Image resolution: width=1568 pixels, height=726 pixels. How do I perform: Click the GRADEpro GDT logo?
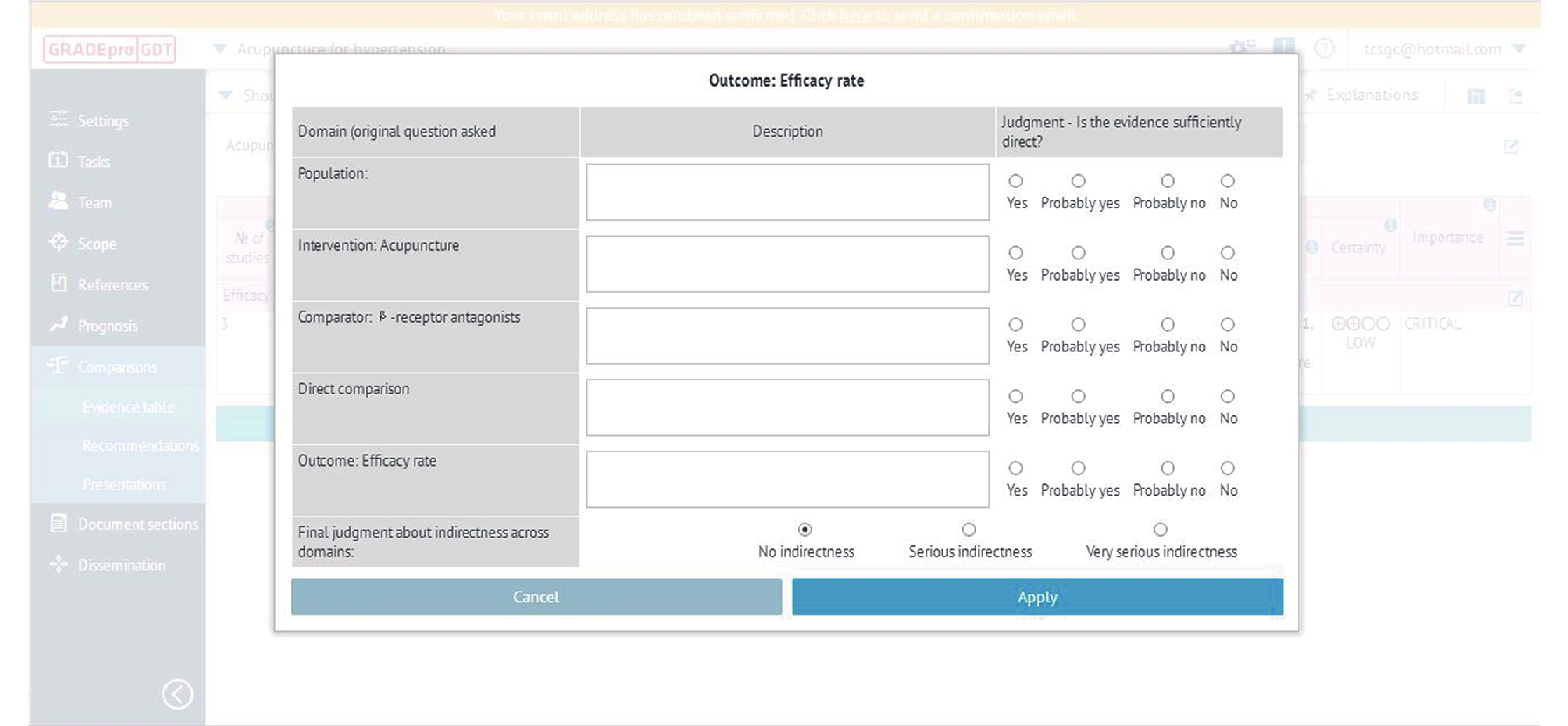tap(110, 49)
